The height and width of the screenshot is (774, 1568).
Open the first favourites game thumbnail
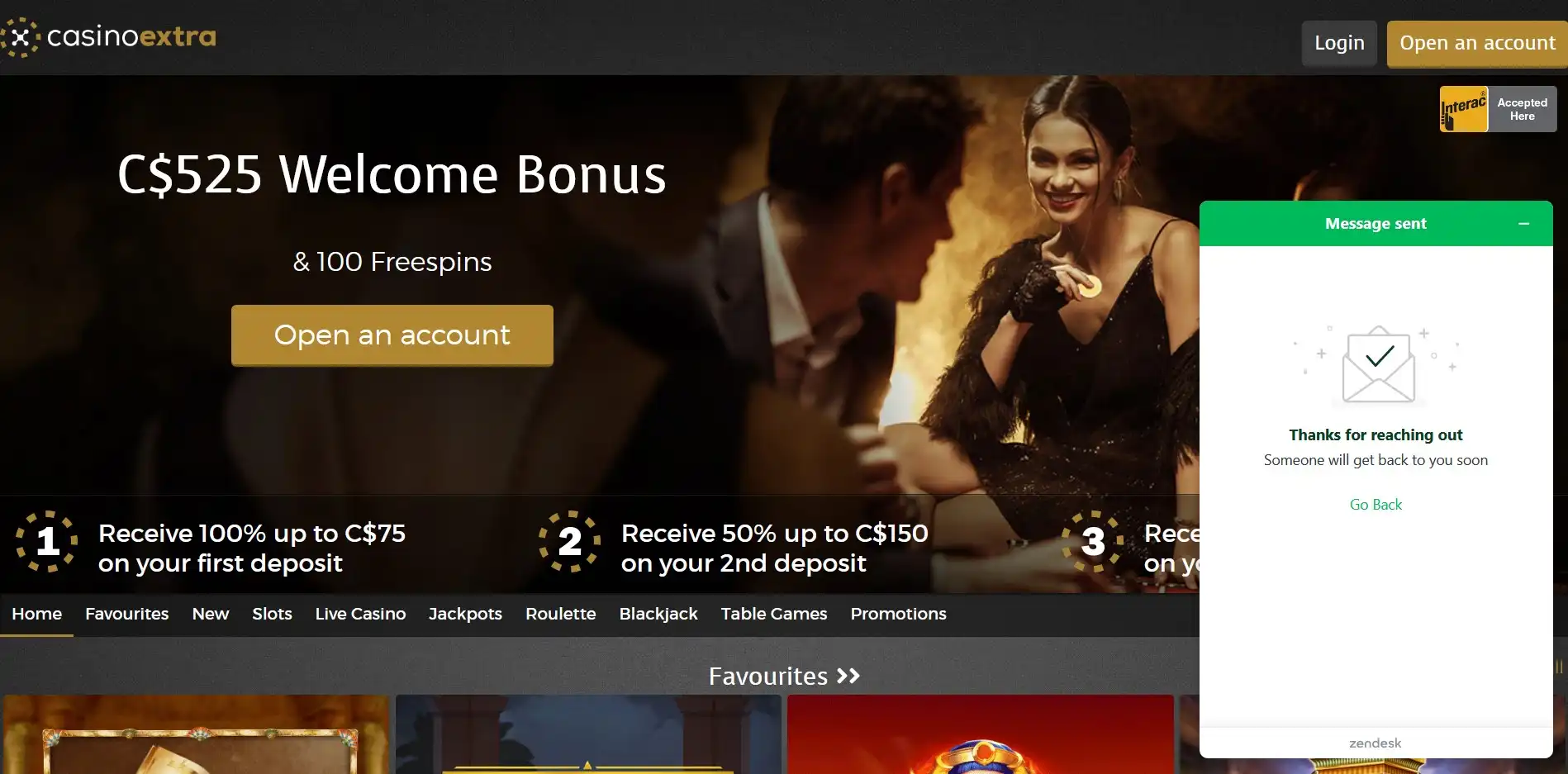pyautogui.click(x=197, y=734)
